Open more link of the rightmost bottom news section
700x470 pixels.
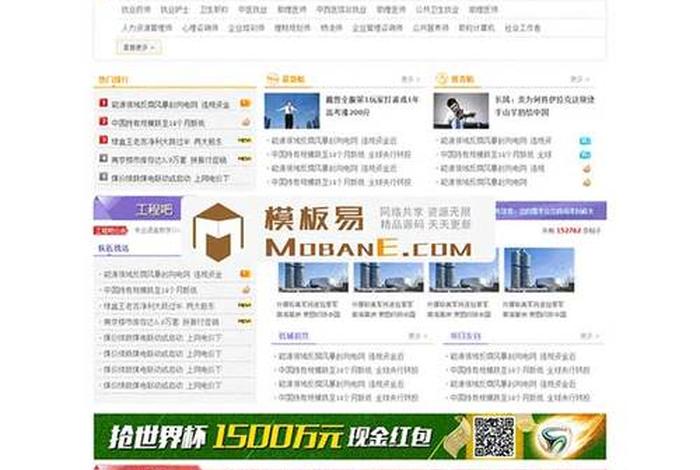tap(589, 336)
